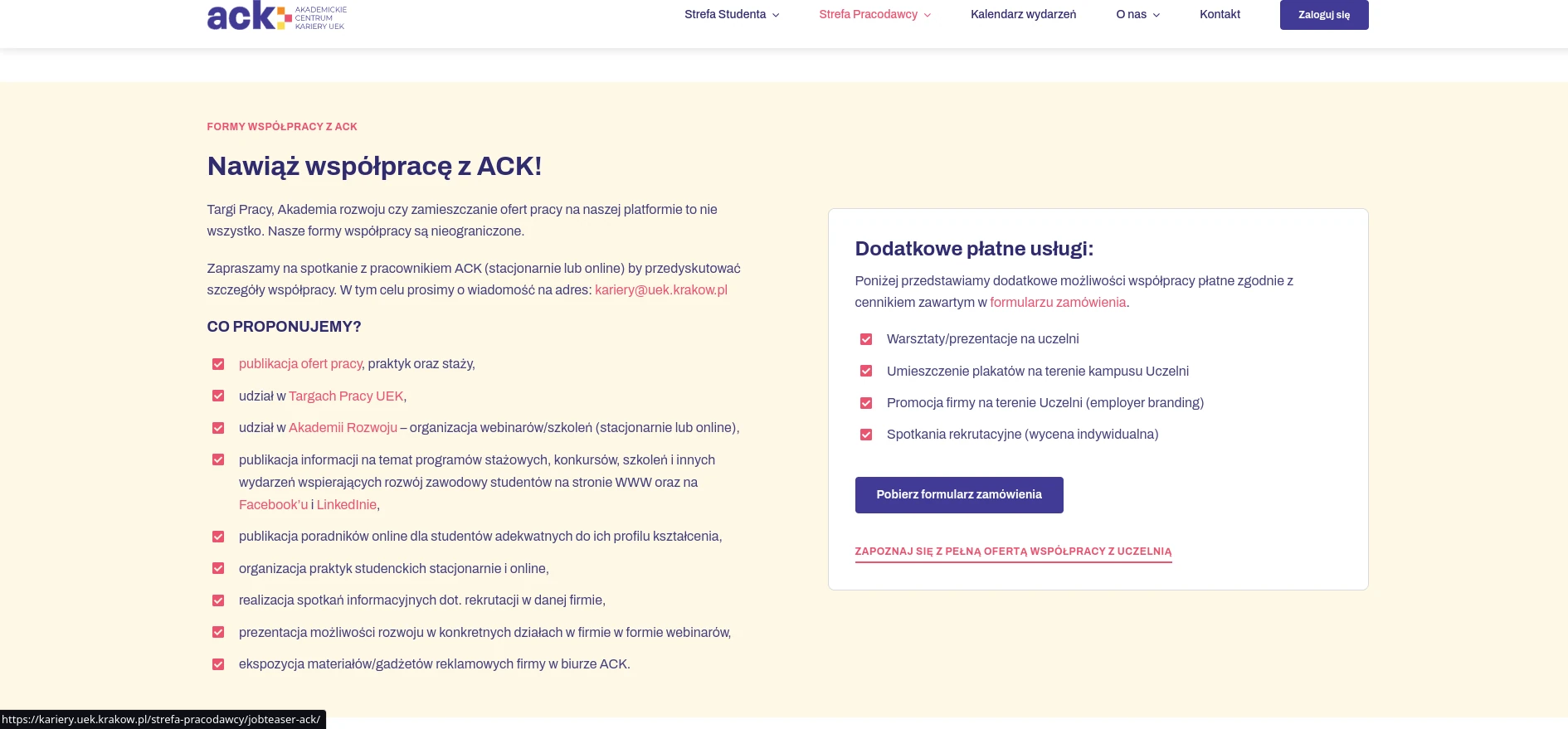Click Pobierz formularz zamówienia button
This screenshot has height=729, width=1568.
[x=959, y=495]
